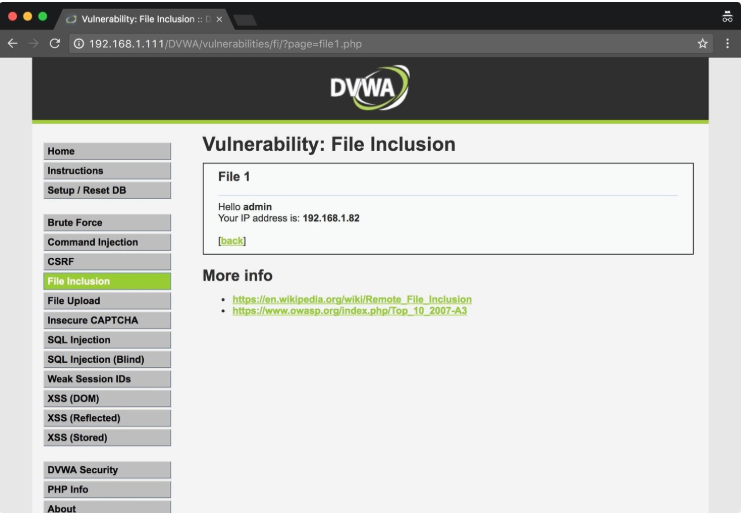The height and width of the screenshot is (515, 741).
Task: Open XSS (Reflected) page
Action: 107,418
